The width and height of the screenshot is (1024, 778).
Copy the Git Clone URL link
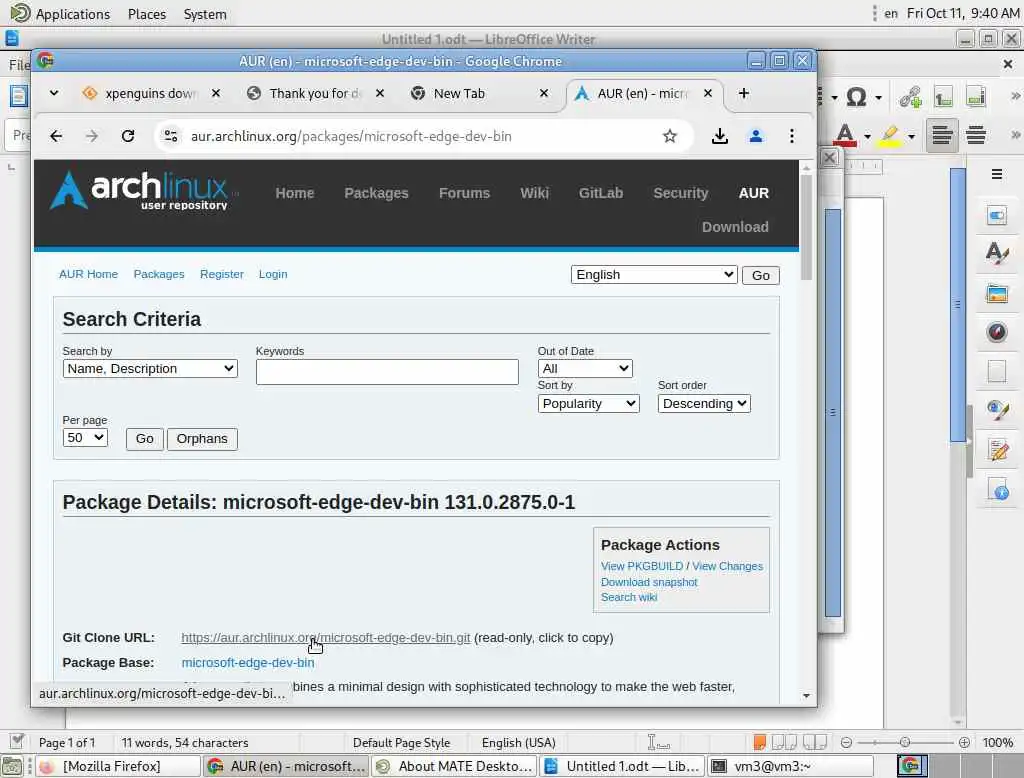tap(325, 638)
